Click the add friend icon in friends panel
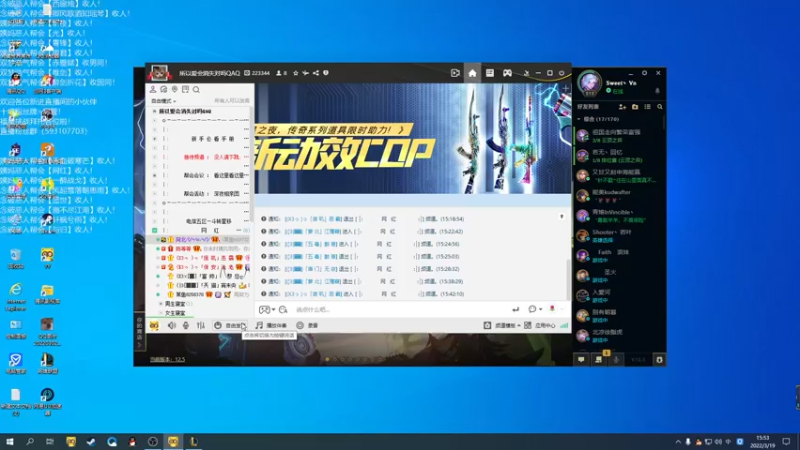Viewport: 800px width, 450px height. [622, 107]
